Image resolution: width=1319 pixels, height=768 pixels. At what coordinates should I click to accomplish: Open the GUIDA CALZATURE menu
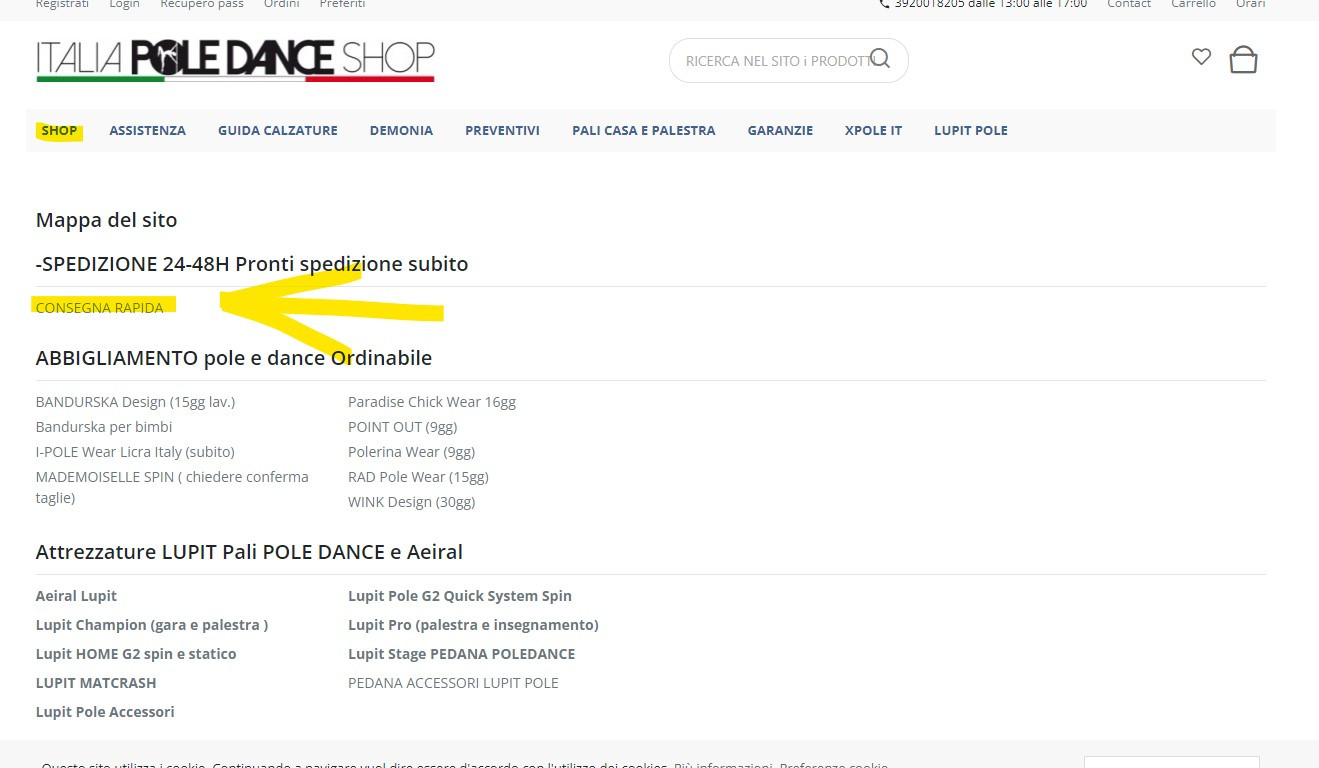278,130
